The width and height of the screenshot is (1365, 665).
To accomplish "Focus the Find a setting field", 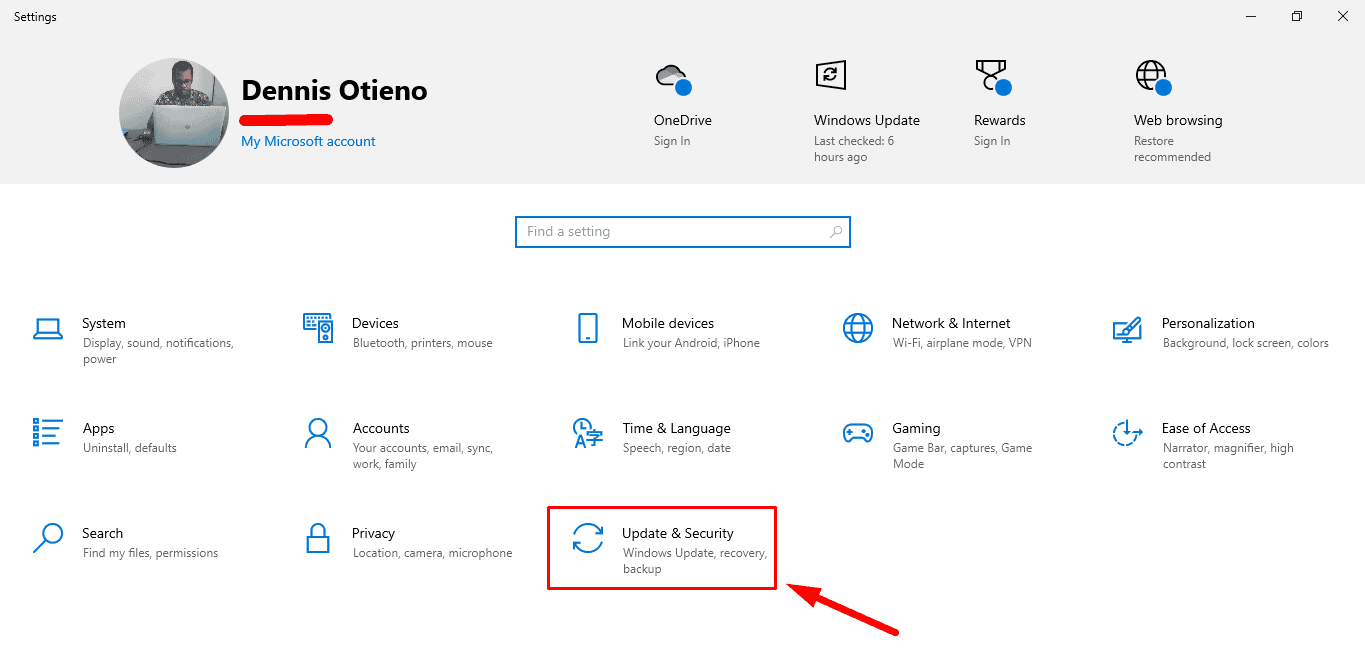I will [x=683, y=231].
